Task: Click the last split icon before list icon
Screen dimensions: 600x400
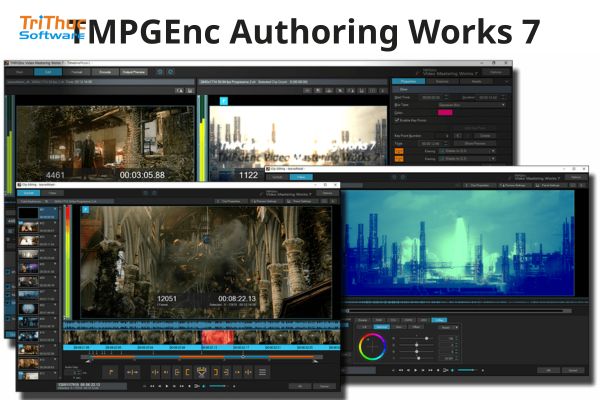Action: tap(248, 372)
